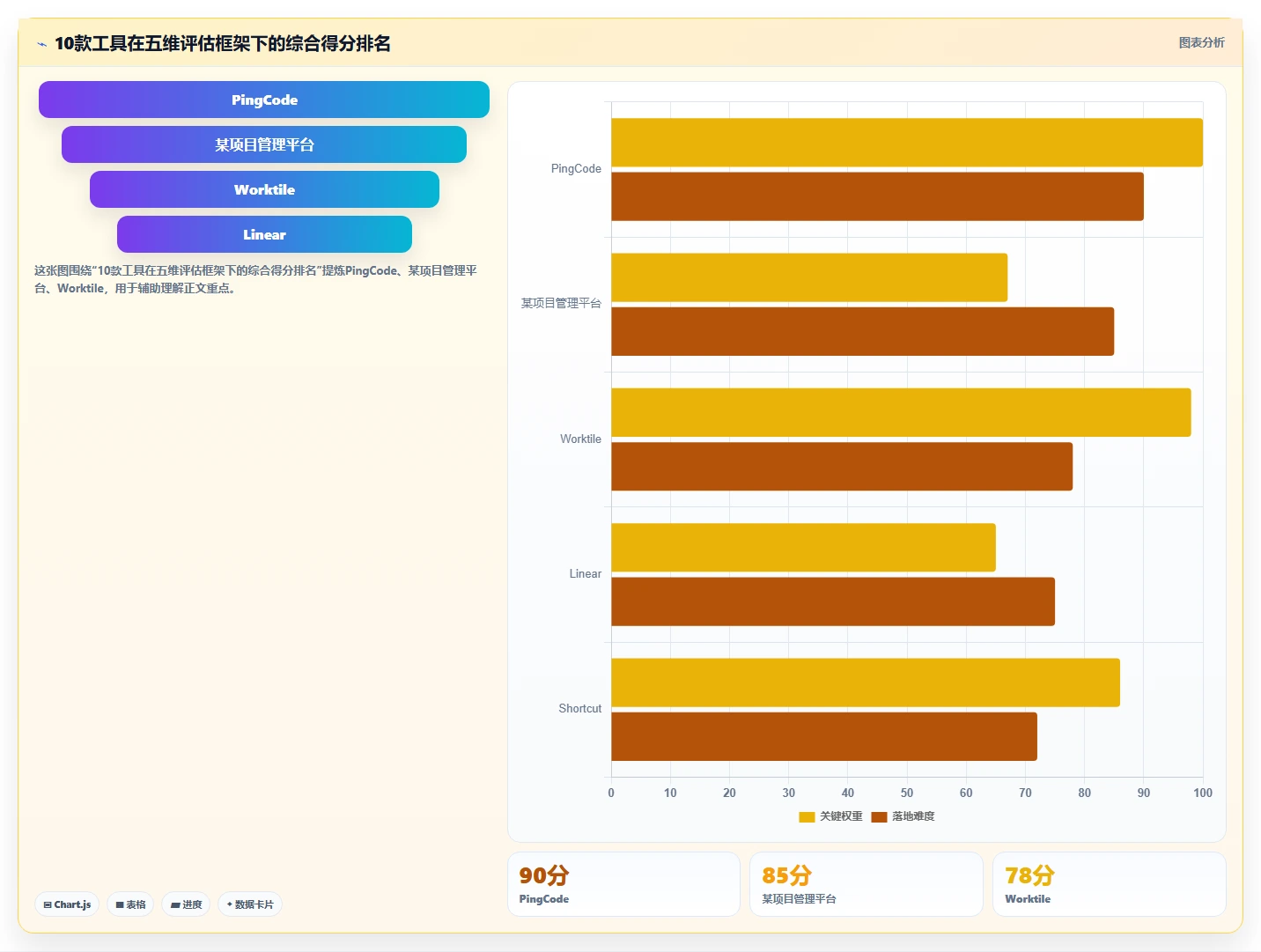Click the description paragraph starting 这张图围绕

point(255,279)
